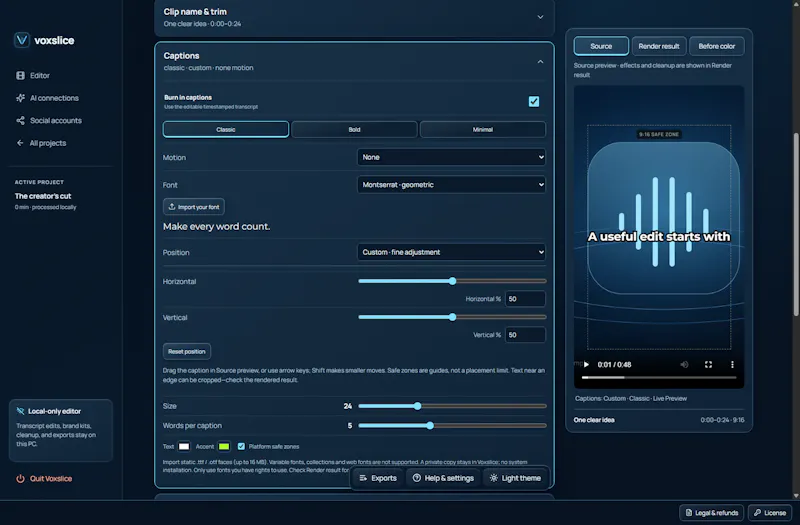Click the 'Make every word count.' sample
The image size is (800, 525).
pyautogui.click(x=216, y=227)
